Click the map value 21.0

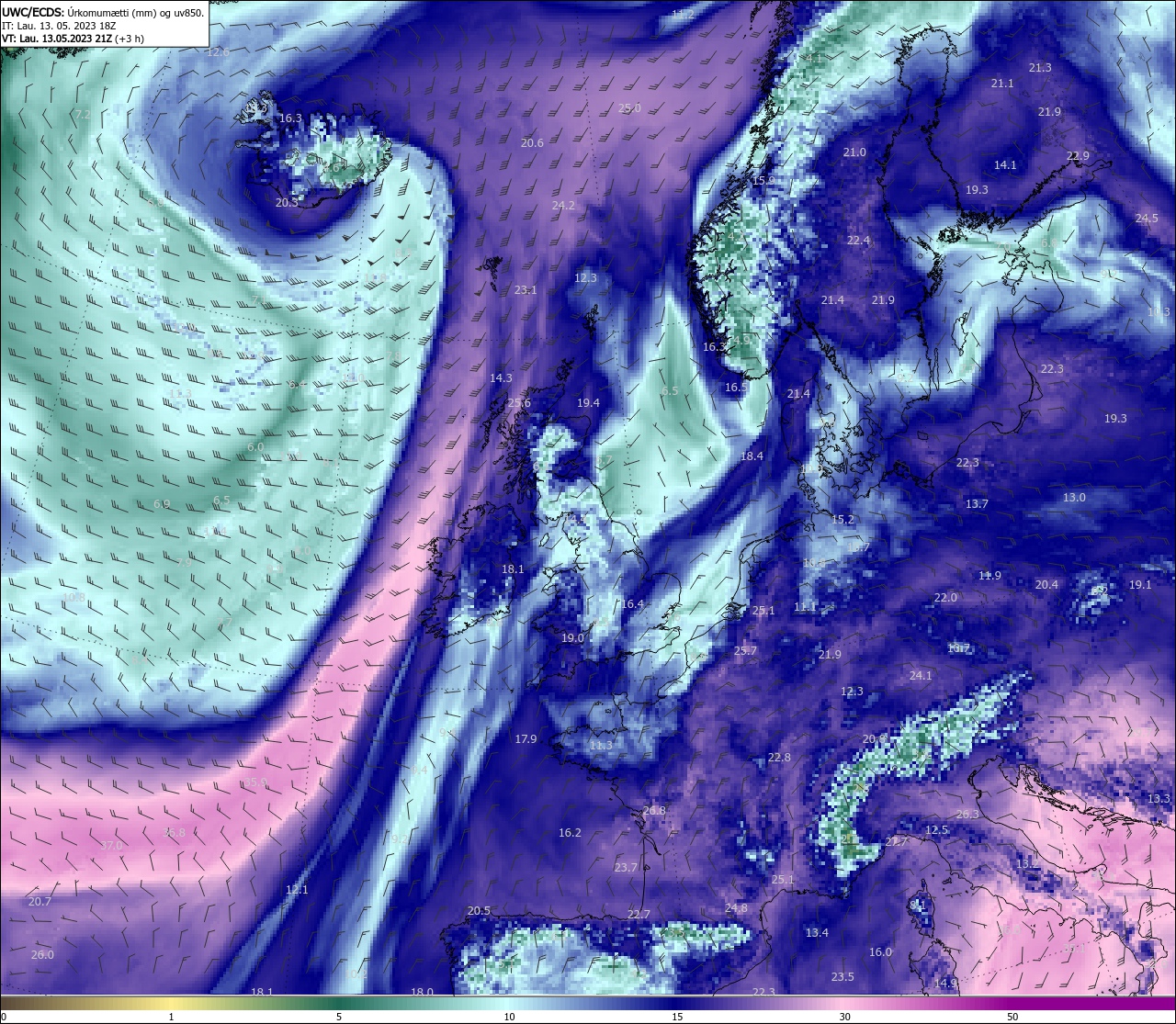point(854,152)
